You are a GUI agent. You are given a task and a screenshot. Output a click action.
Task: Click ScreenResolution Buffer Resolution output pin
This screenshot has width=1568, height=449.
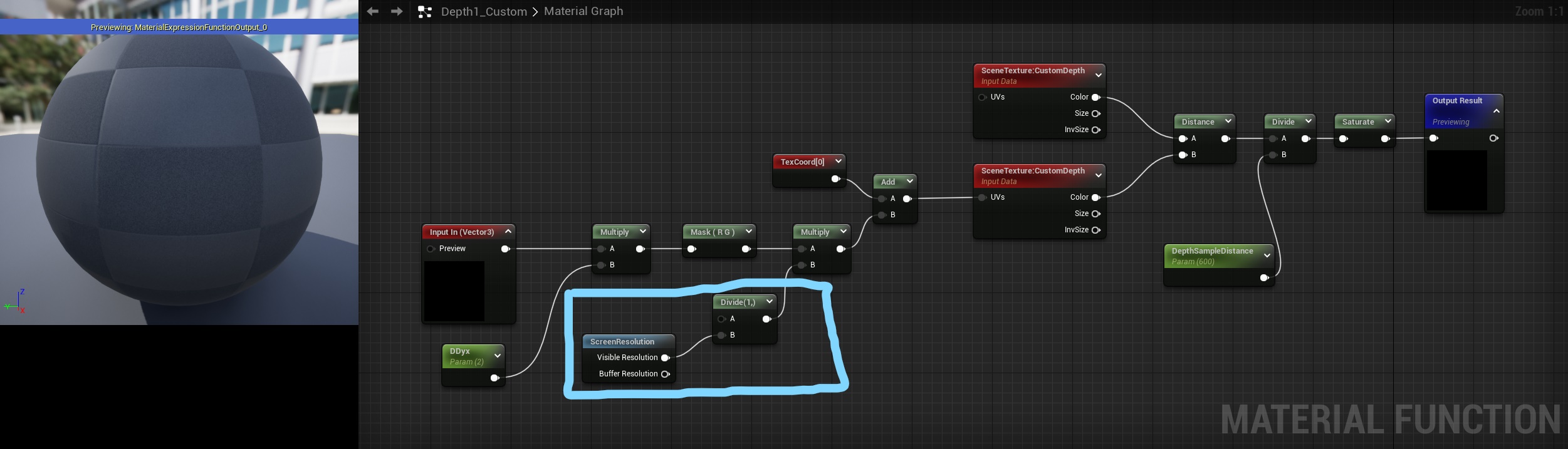point(666,374)
